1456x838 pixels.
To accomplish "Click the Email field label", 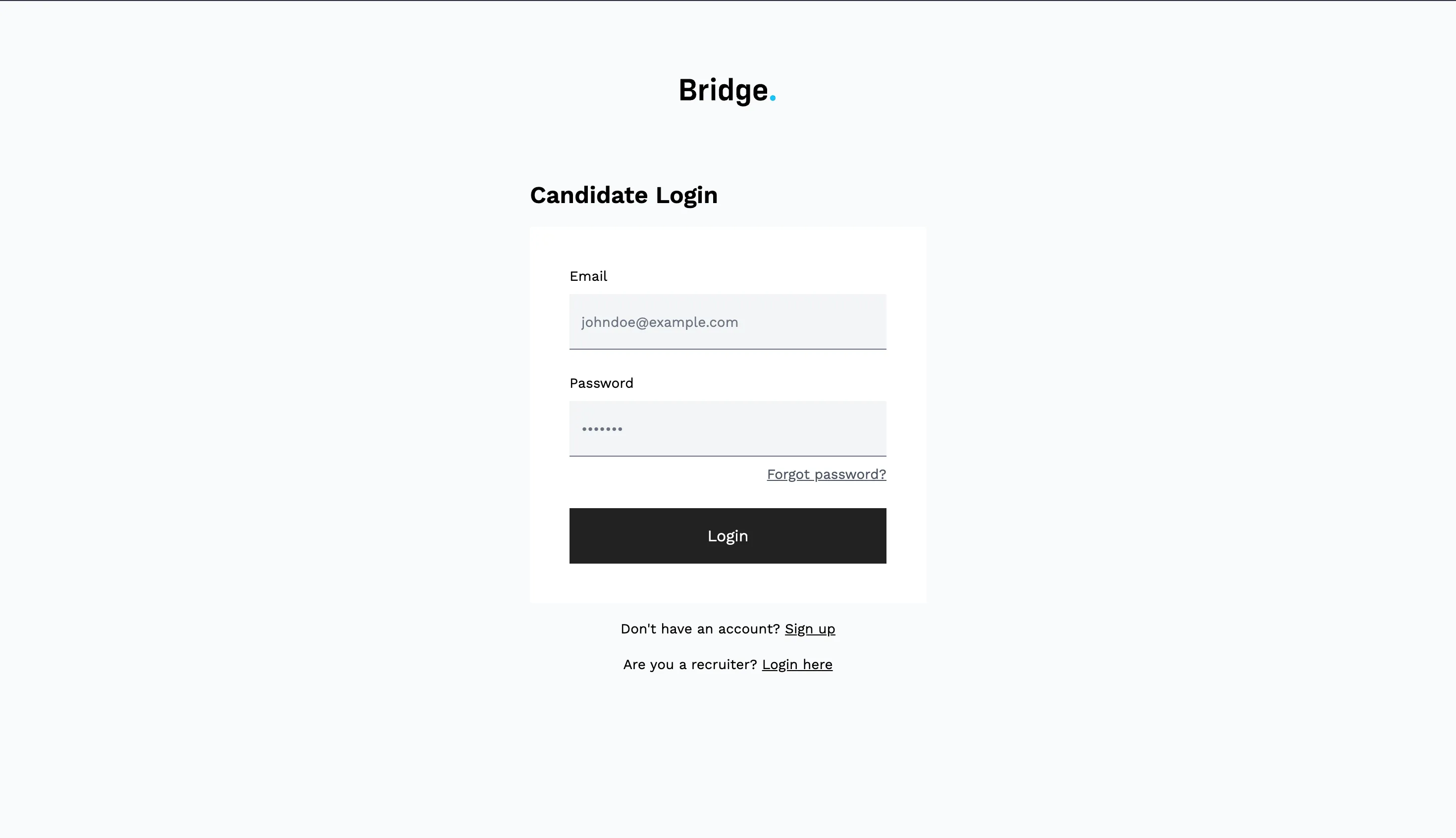I will coord(588,276).
